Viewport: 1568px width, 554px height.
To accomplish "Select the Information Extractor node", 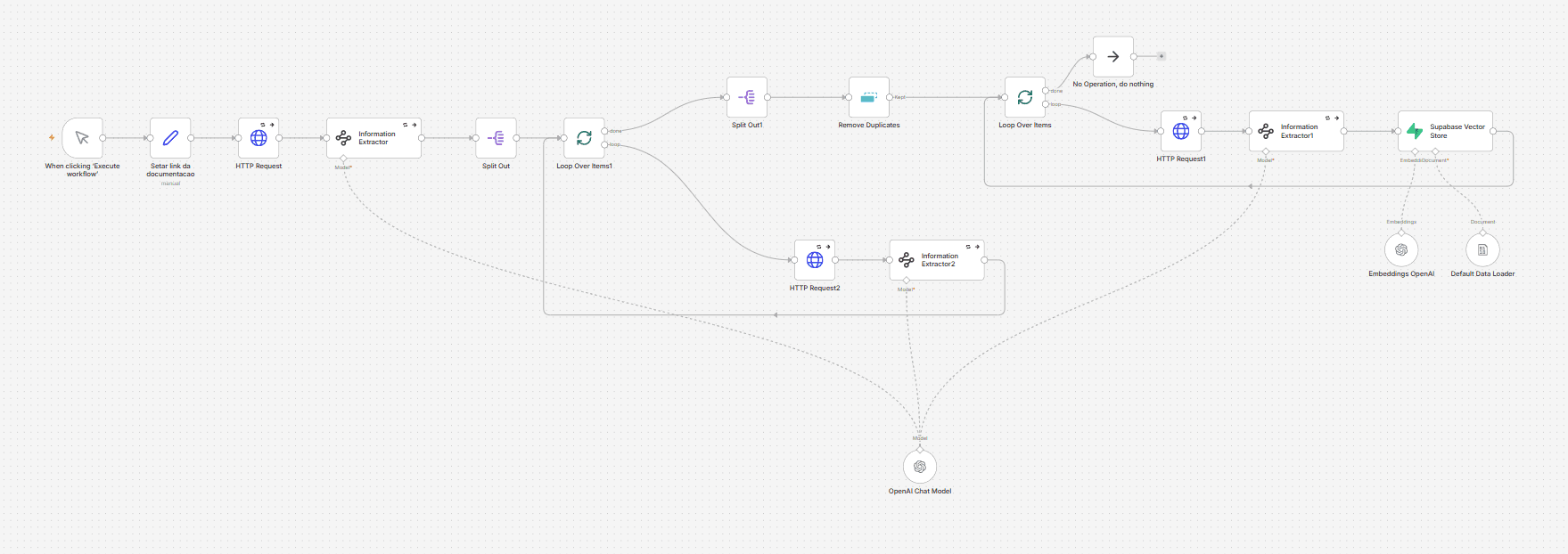I will (x=374, y=138).
